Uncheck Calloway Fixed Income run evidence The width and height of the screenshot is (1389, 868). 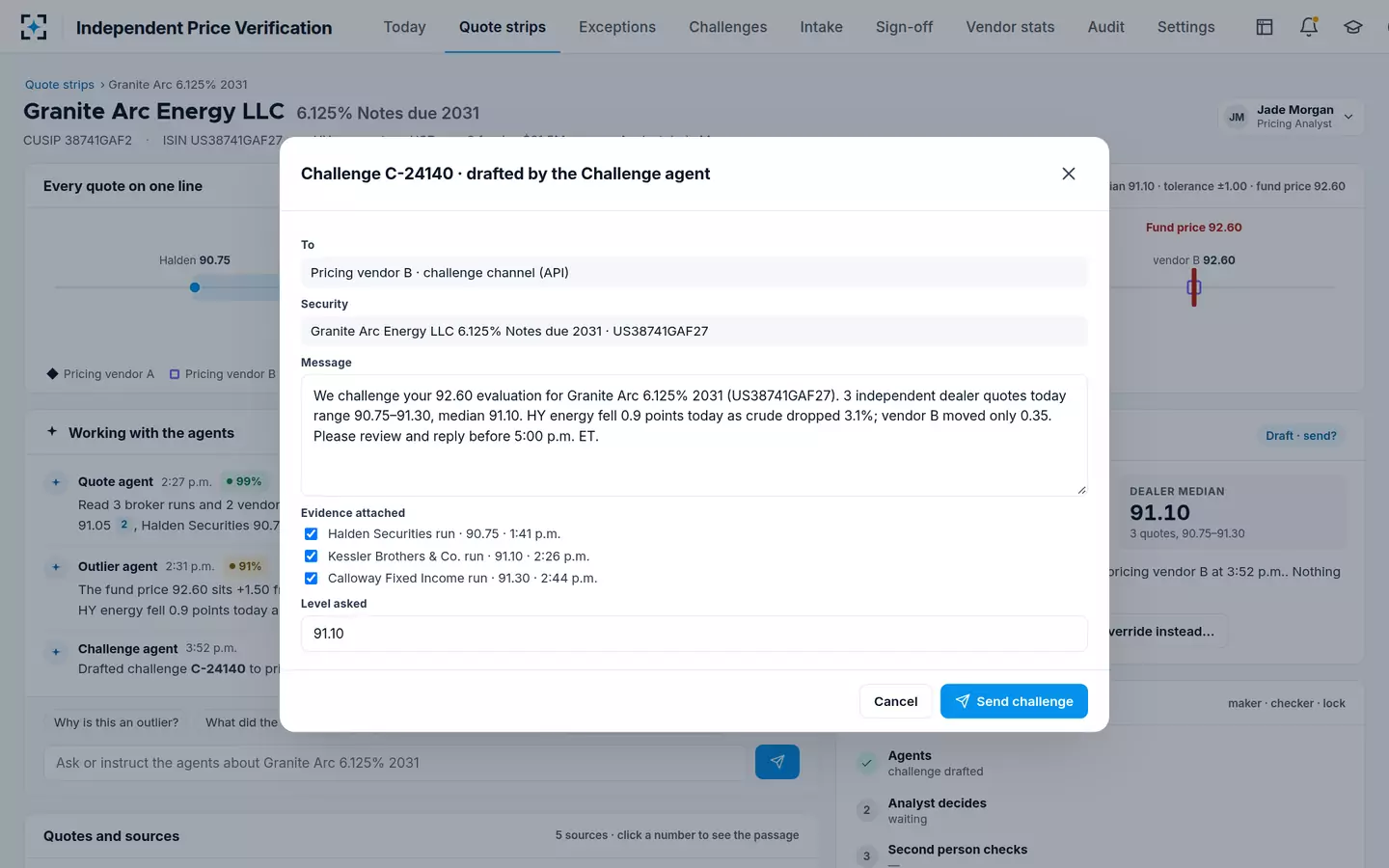pos(311,579)
